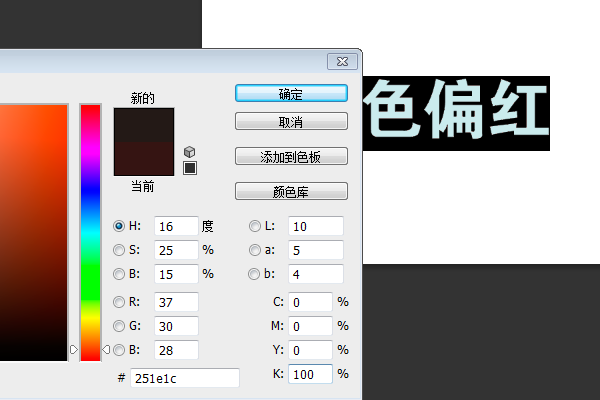
Task: Select the Lab b radio button
Action: [254, 274]
